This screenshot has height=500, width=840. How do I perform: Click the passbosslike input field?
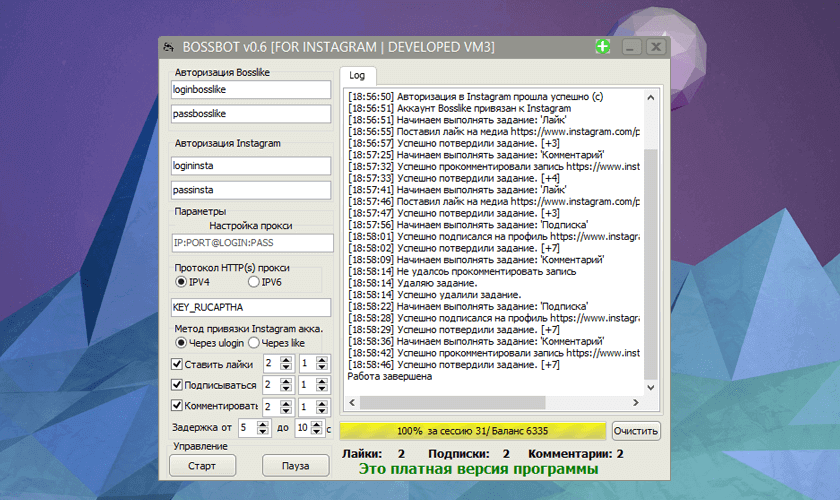[x=251, y=114]
